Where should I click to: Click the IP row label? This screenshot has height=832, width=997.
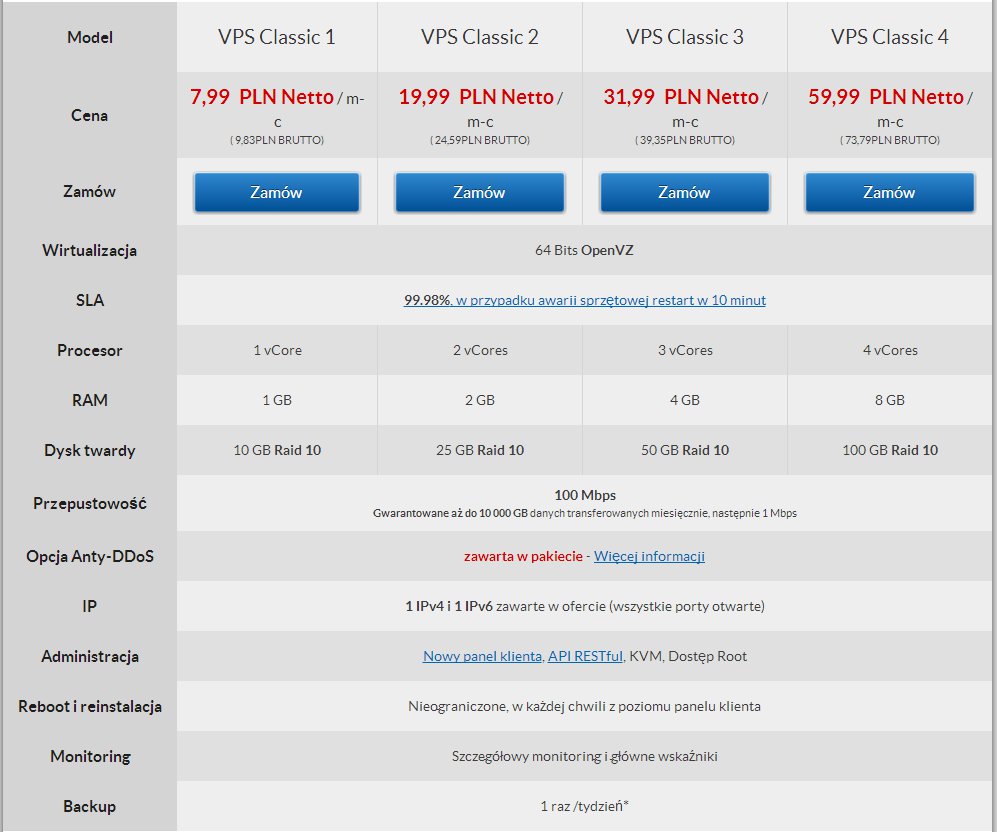90,606
